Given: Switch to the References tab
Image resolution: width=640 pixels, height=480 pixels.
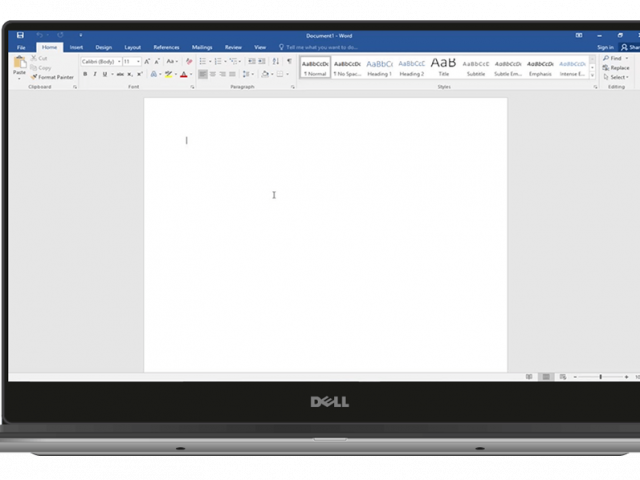Looking at the screenshot, I should pyautogui.click(x=166, y=47).
